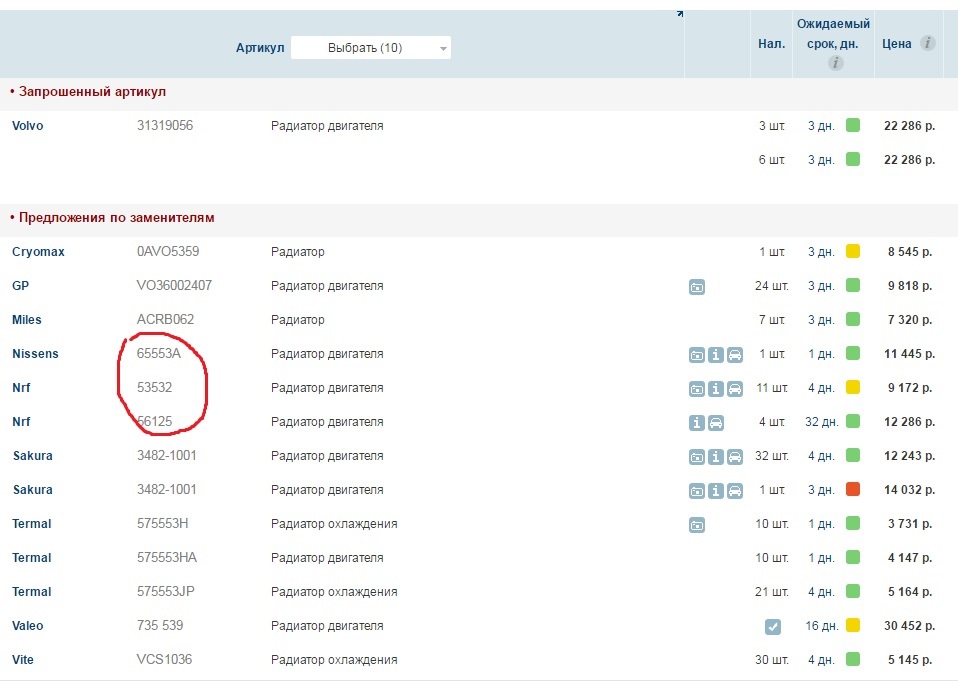The width and height of the screenshot is (958, 692).
Task: Click car icon in Nrf 56125 row
Action: (715, 423)
